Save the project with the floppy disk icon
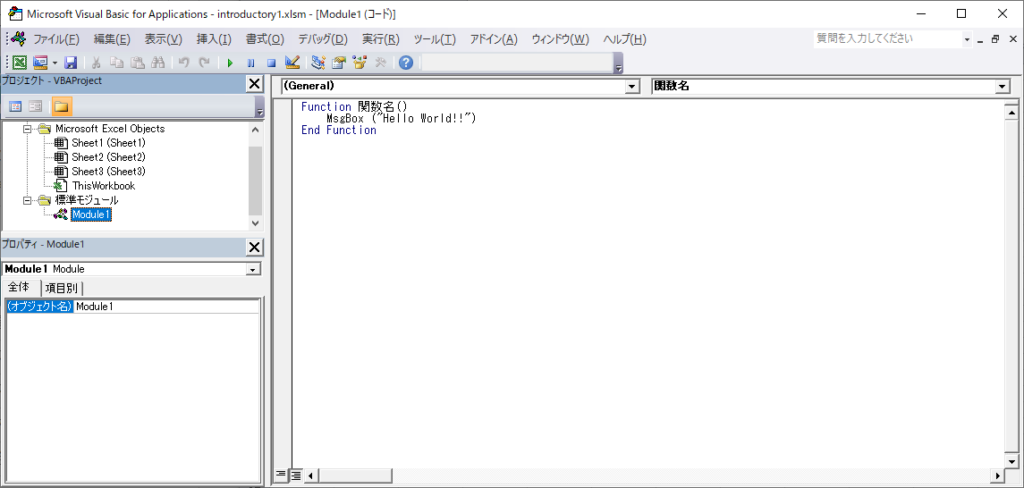The width and height of the screenshot is (1024, 488). coord(71,62)
